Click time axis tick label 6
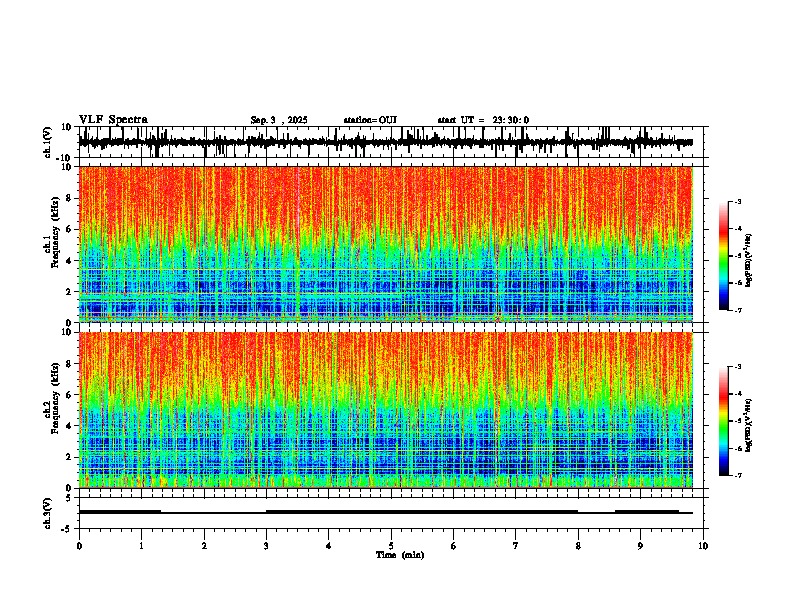 coord(453,546)
